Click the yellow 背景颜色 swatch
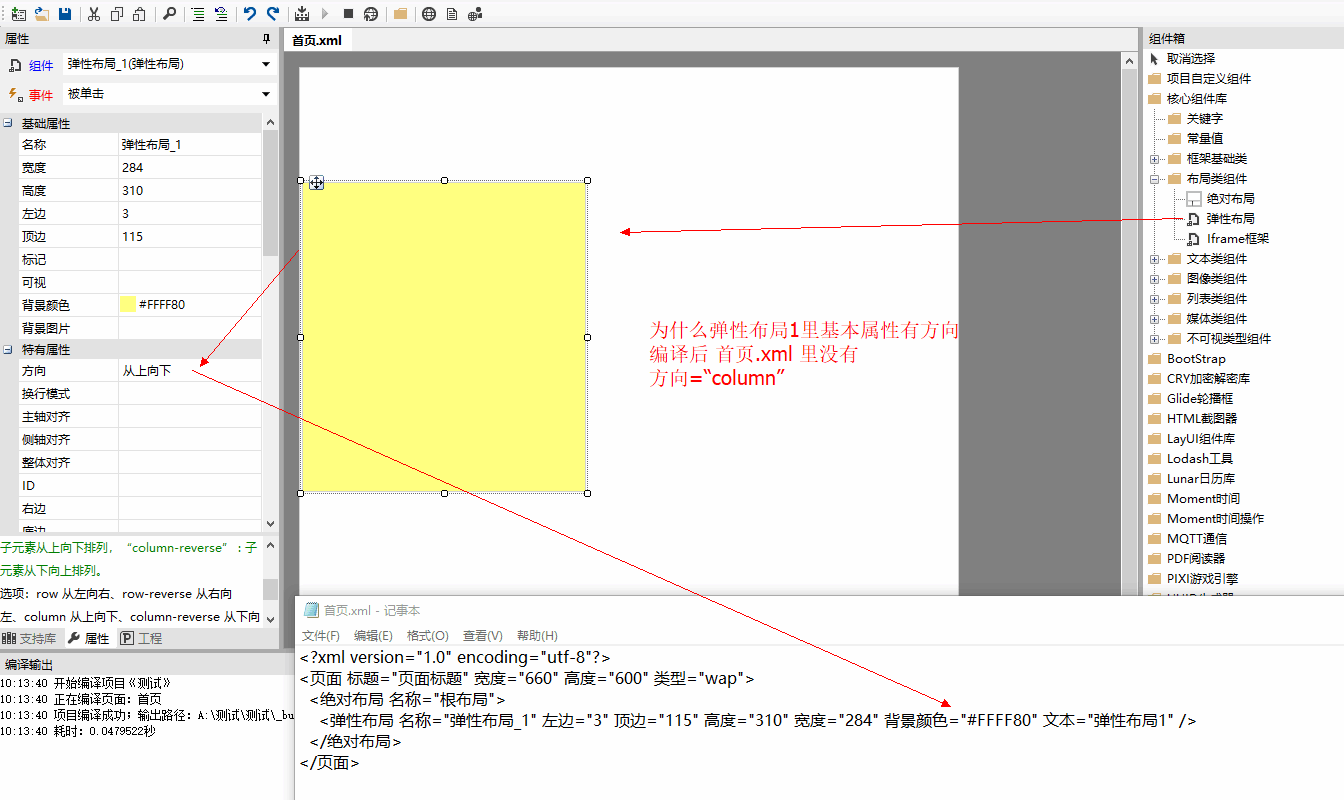Viewport: 1344px width, 800px height. 127,305
